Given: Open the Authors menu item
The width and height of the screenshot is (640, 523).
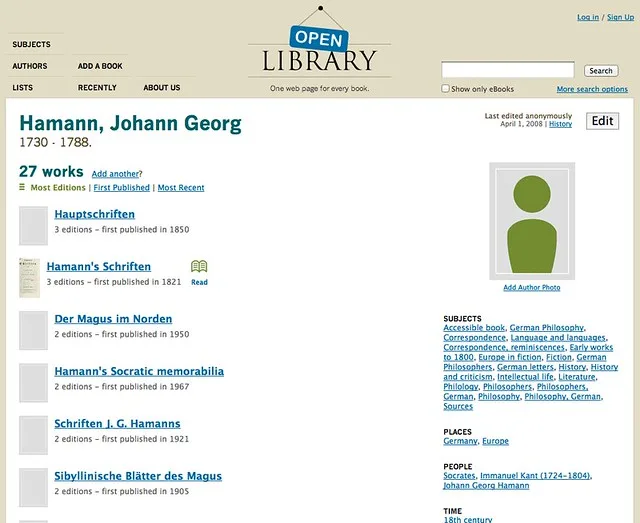Looking at the screenshot, I should point(30,66).
